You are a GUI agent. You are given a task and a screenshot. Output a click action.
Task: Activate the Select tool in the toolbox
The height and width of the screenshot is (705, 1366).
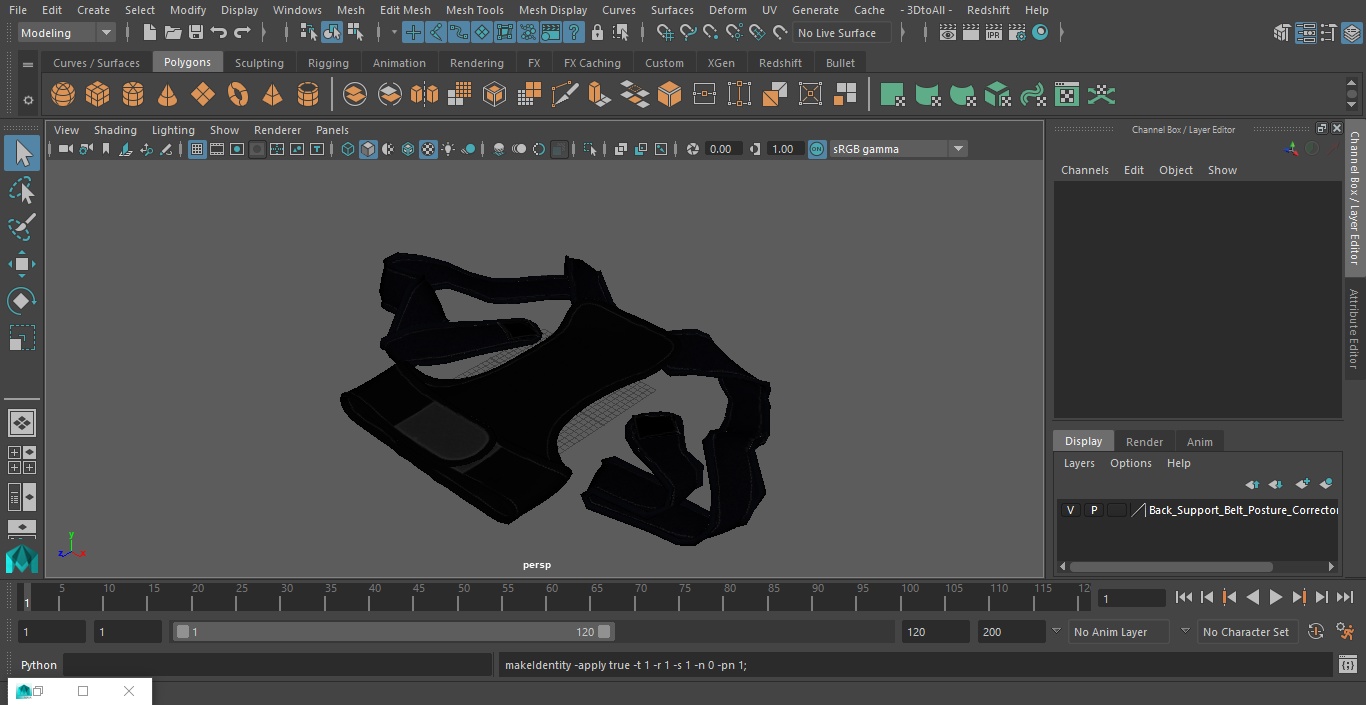(x=22, y=153)
